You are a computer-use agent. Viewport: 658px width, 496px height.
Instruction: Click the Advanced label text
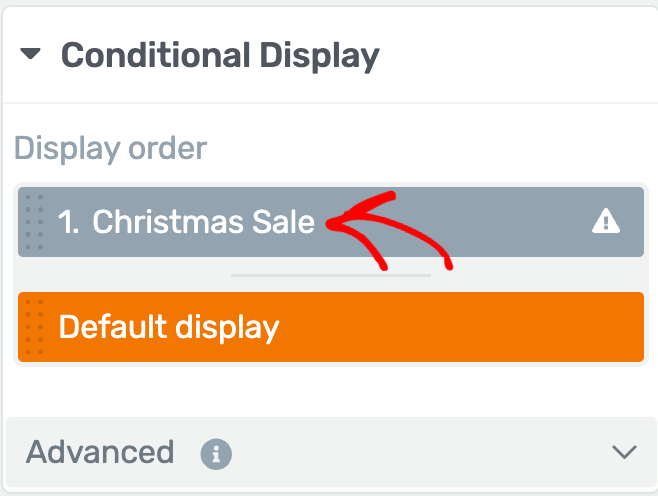(100, 452)
